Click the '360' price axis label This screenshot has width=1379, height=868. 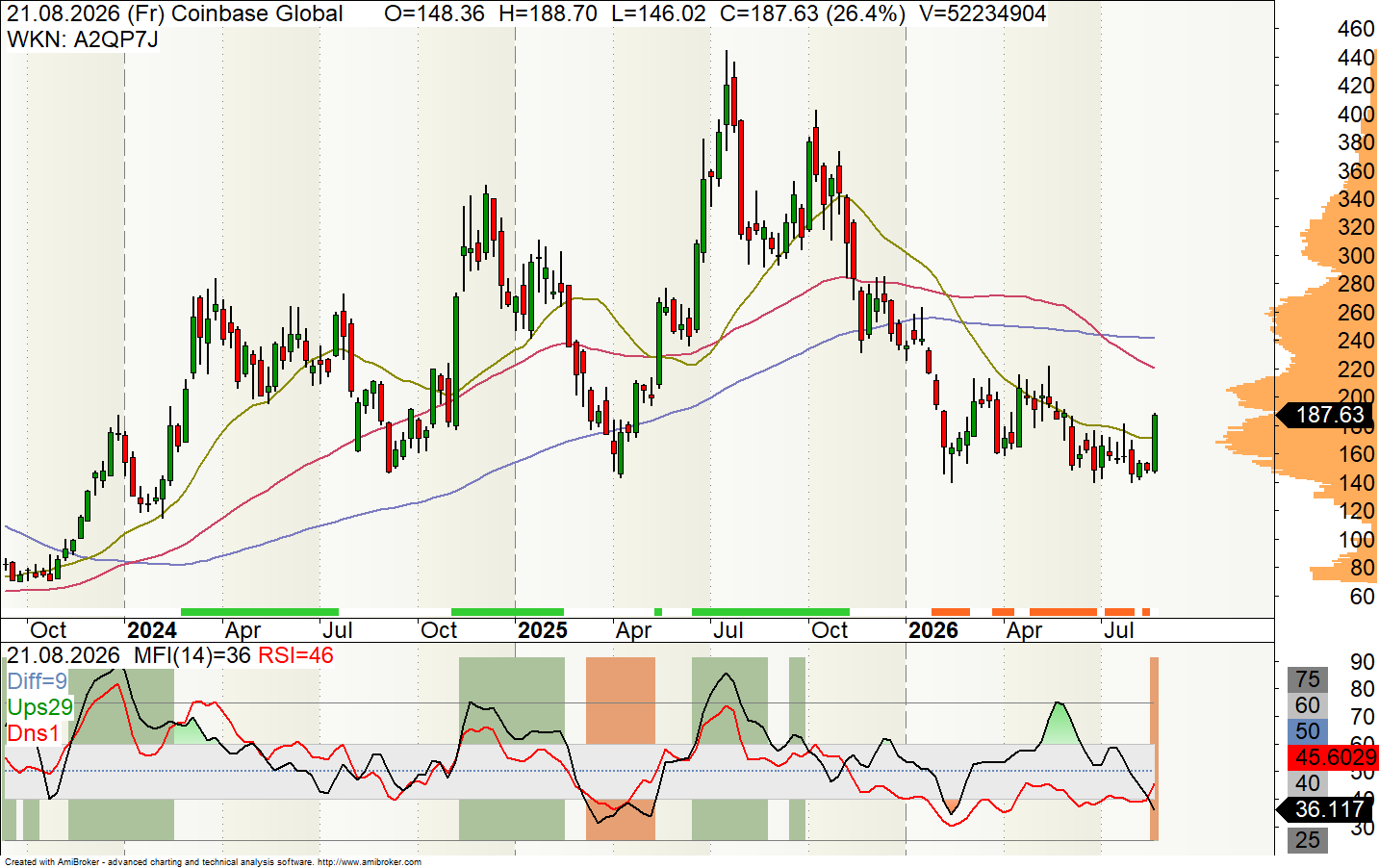pyautogui.click(x=1356, y=171)
